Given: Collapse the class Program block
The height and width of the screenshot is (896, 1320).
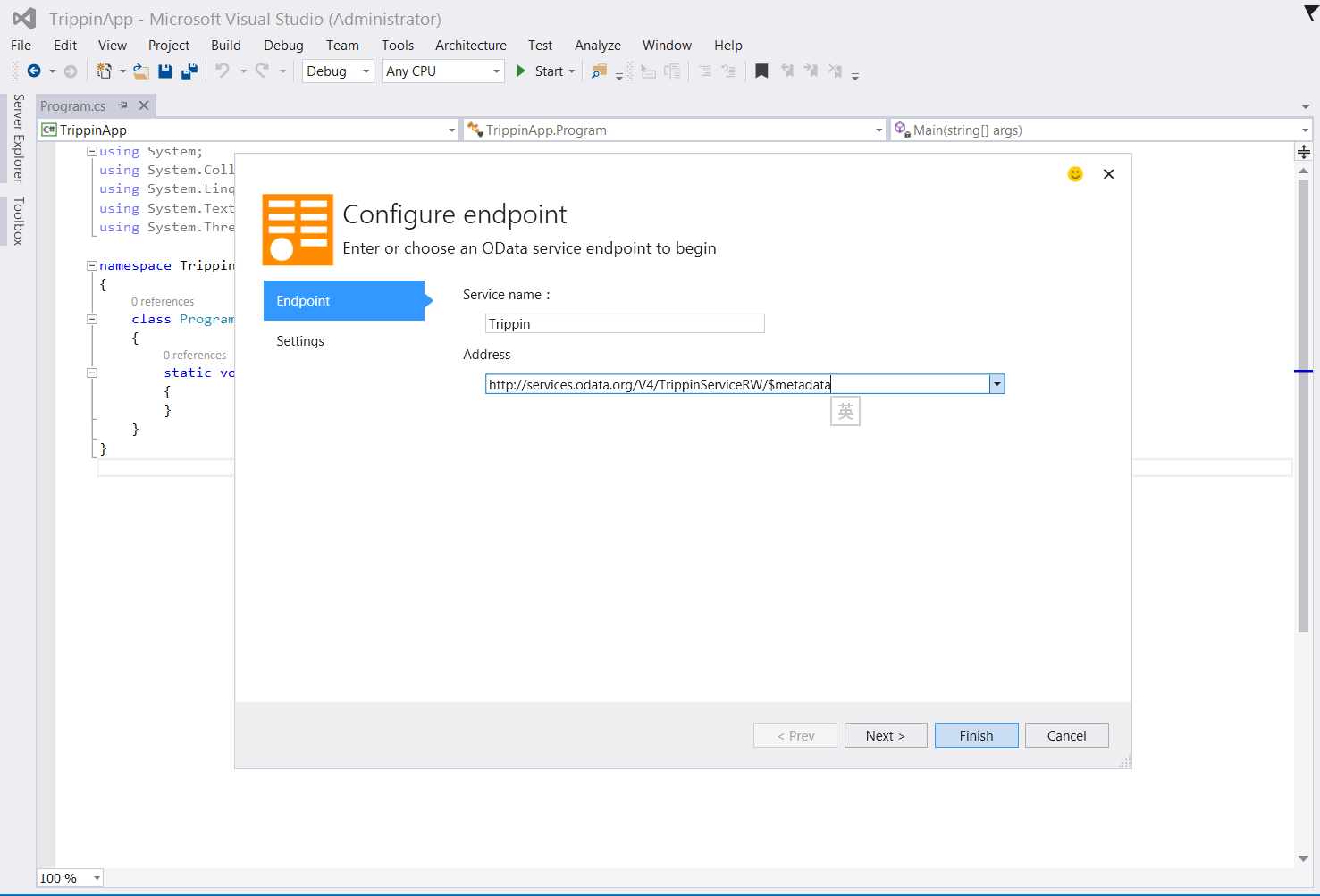Looking at the screenshot, I should pyautogui.click(x=91, y=319).
